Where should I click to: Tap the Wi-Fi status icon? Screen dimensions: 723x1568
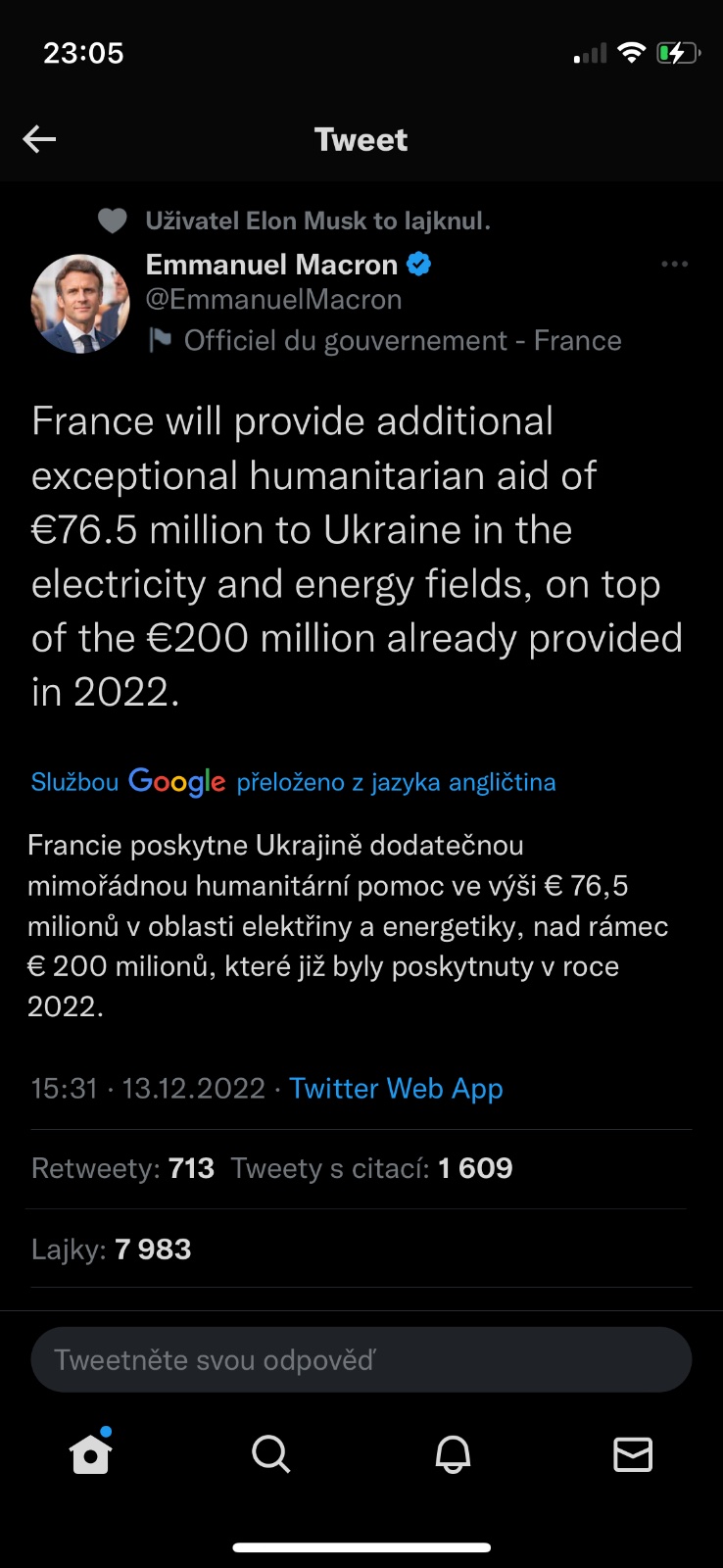(x=632, y=53)
